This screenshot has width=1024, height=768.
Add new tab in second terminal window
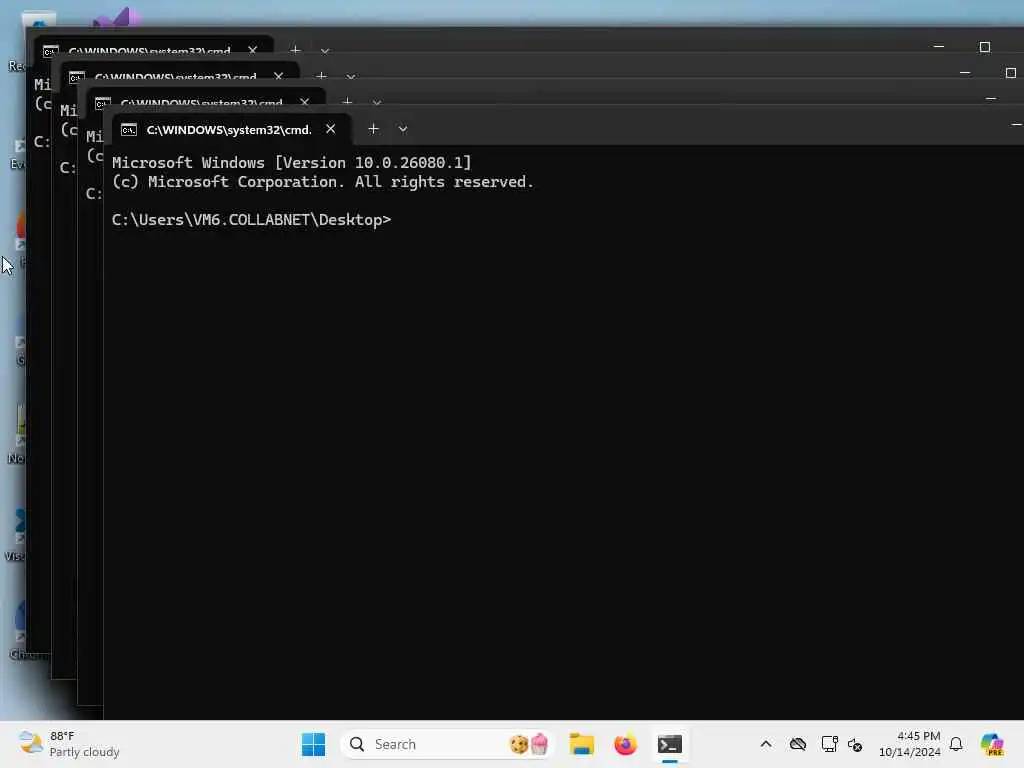click(x=347, y=102)
